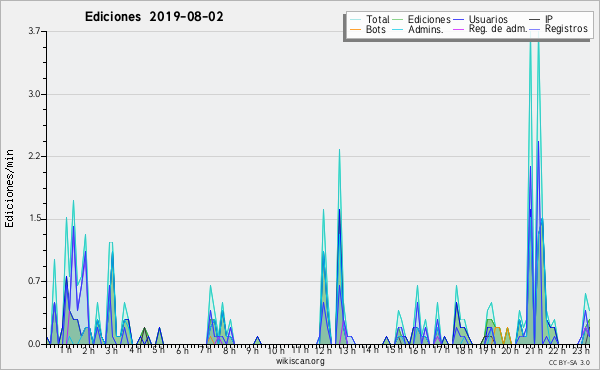The width and height of the screenshot is (600, 370).
Task: Click the 'Registros' legend entry
Action: [x=566, y=29]
